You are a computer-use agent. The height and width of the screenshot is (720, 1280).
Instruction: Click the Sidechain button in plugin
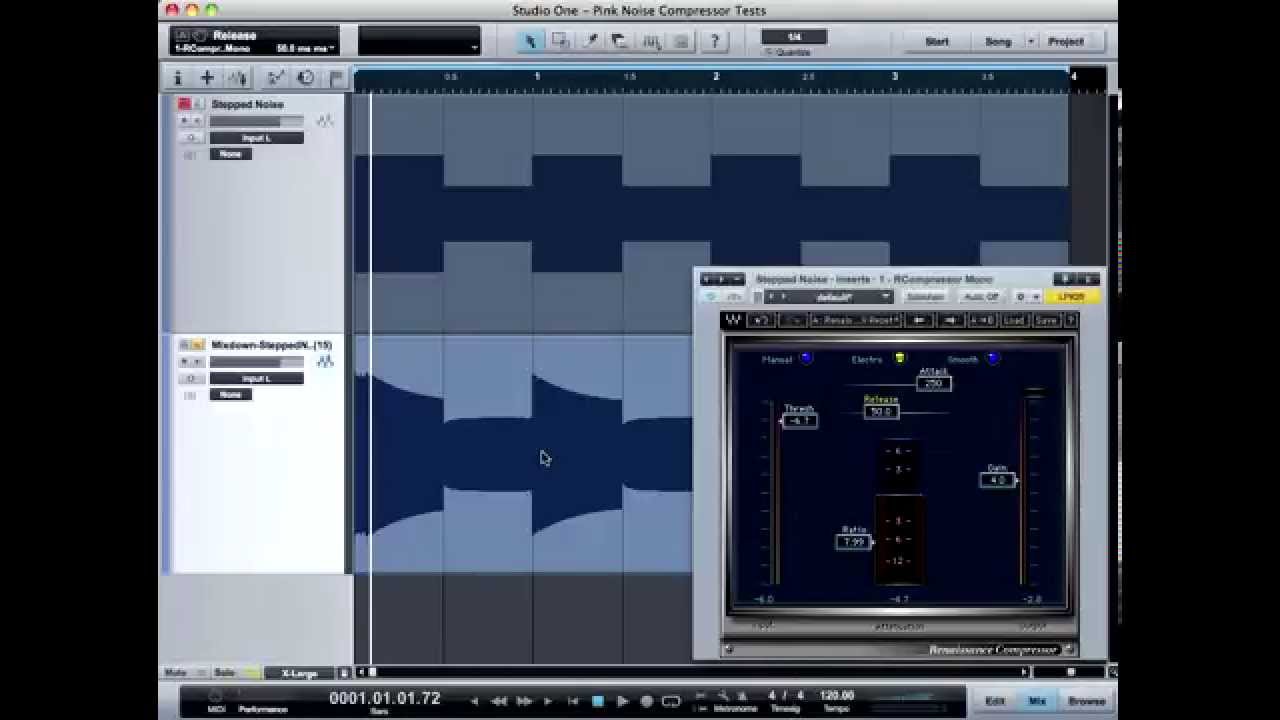[925, 297]
